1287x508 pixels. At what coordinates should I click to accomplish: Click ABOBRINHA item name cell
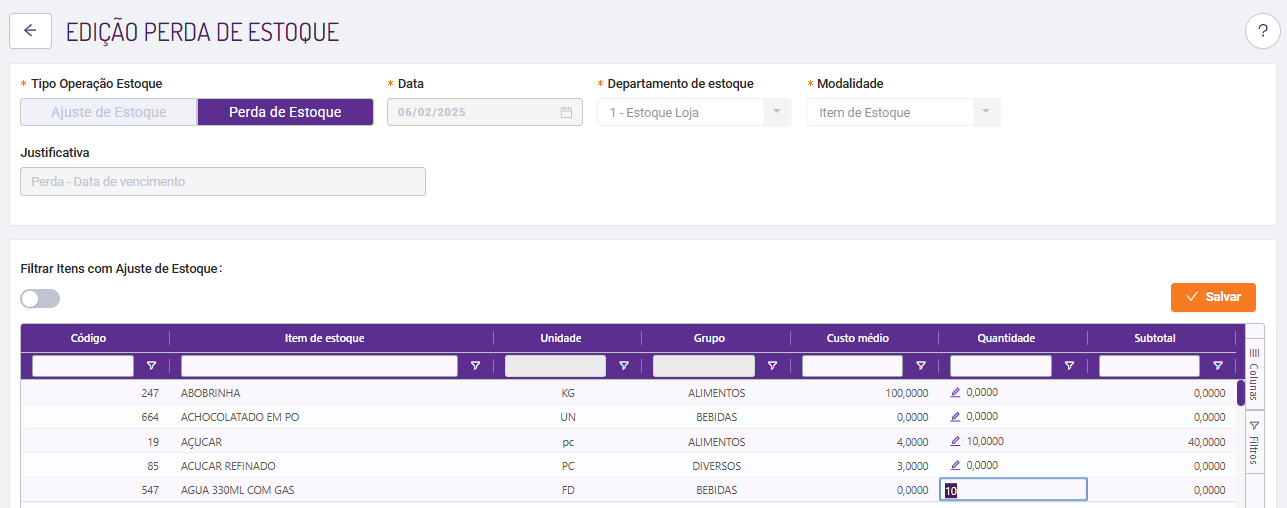(x=210, y=393)
